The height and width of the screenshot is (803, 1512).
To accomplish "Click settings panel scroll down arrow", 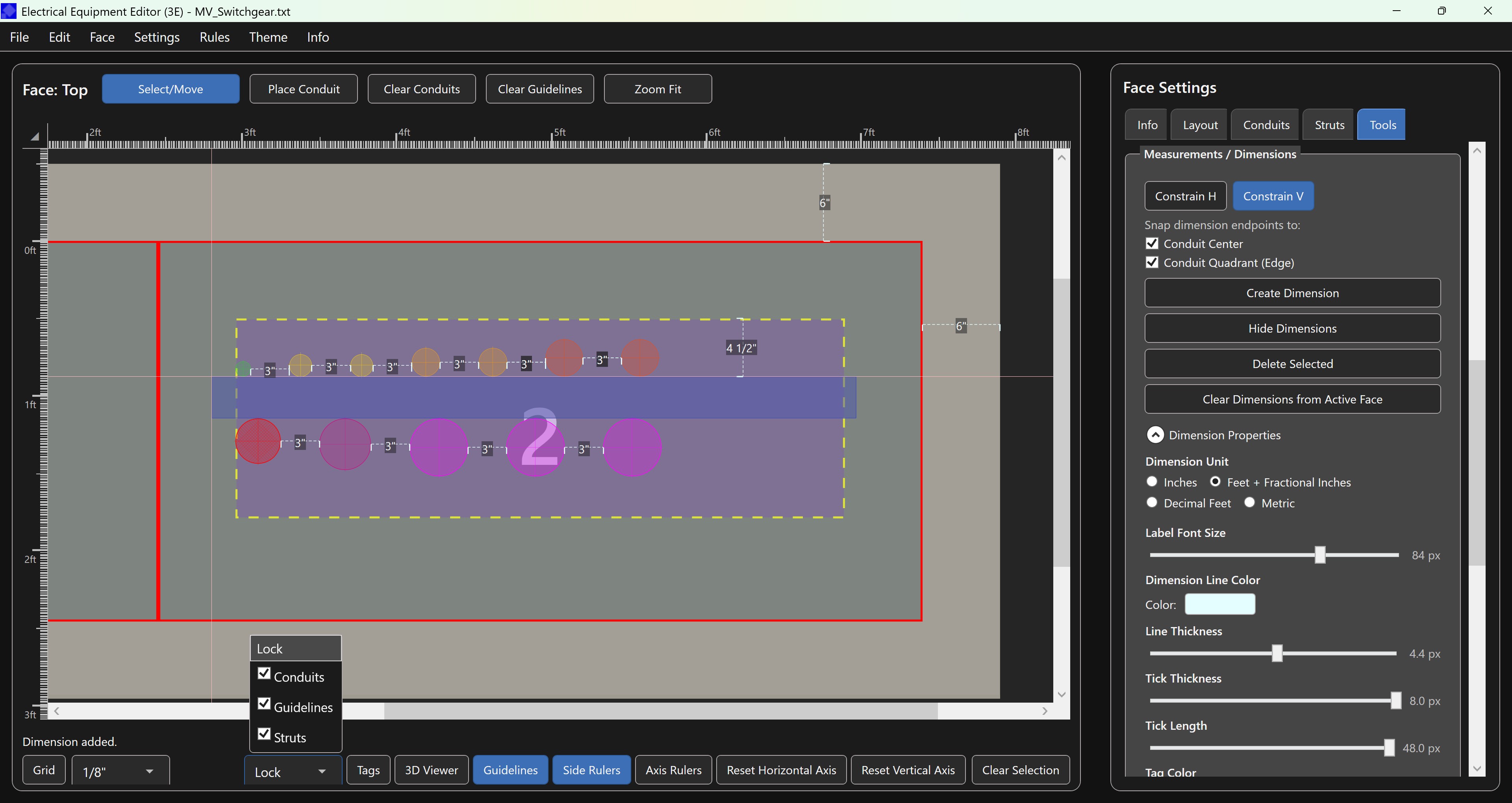I will [x=1477, y=768].
